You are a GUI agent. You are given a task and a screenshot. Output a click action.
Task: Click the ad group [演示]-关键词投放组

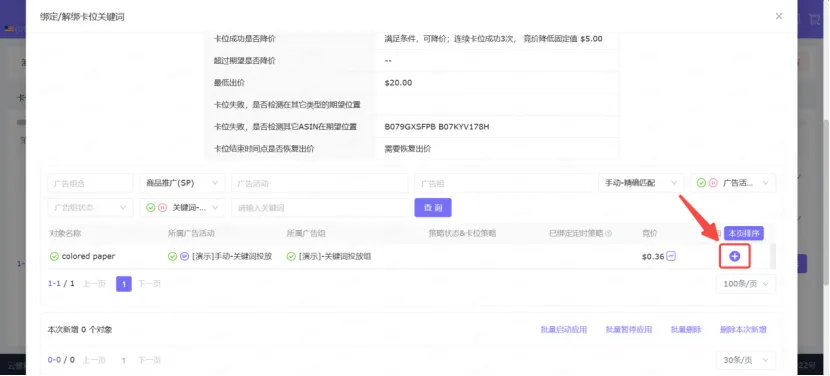[335, 256]
